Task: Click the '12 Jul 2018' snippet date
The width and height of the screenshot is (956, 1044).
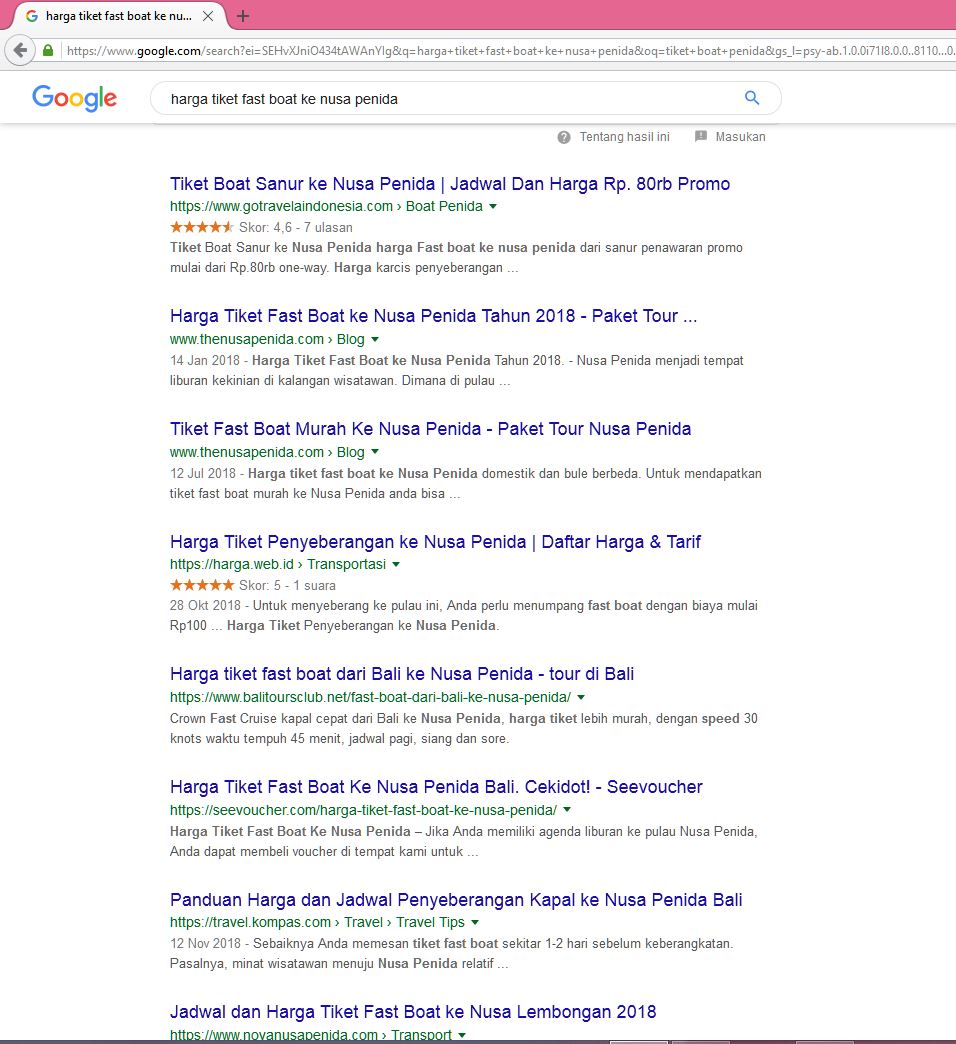Action: [x=202, y=473]
